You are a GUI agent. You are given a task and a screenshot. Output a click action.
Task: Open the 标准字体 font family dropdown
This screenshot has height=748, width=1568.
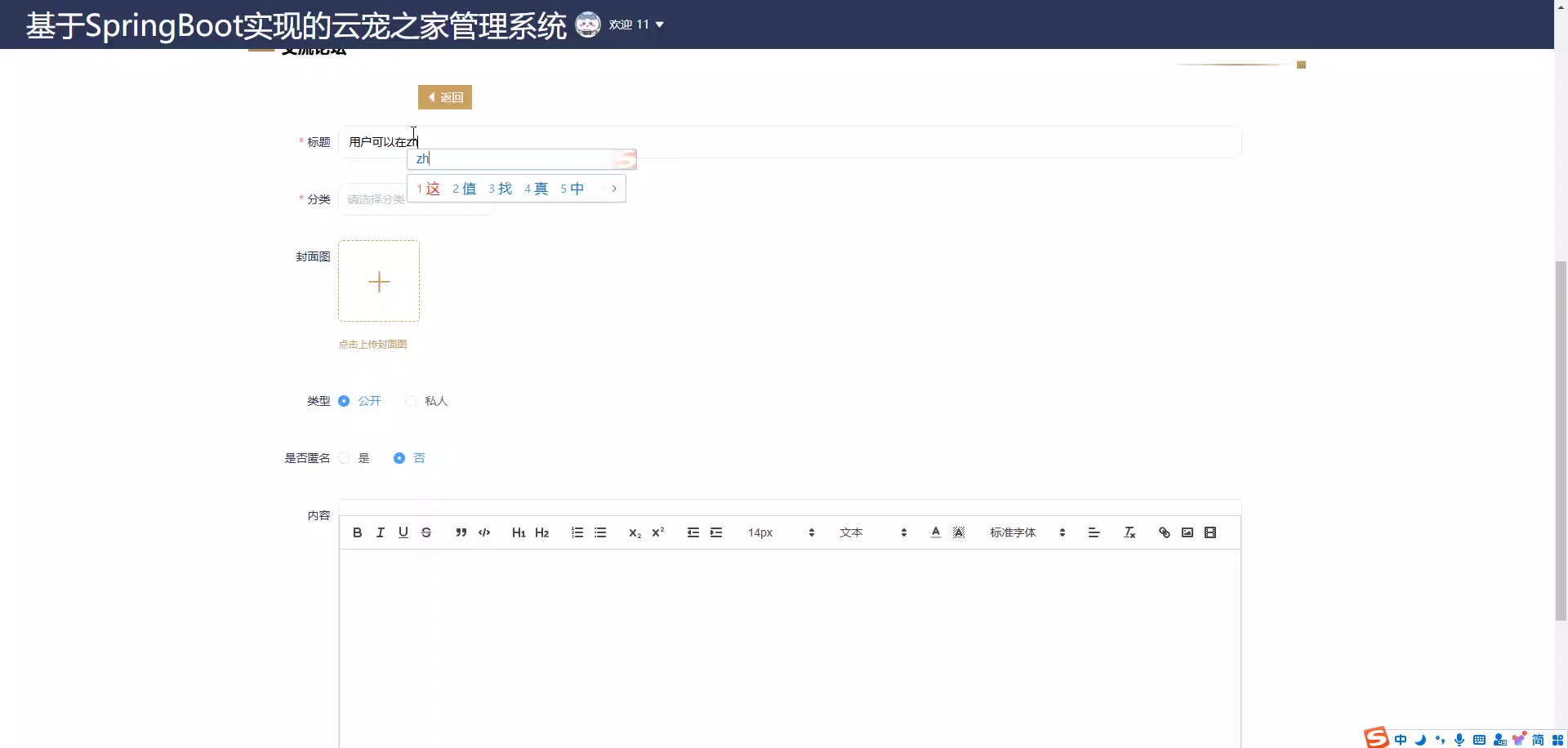[x=1028, y=532]
